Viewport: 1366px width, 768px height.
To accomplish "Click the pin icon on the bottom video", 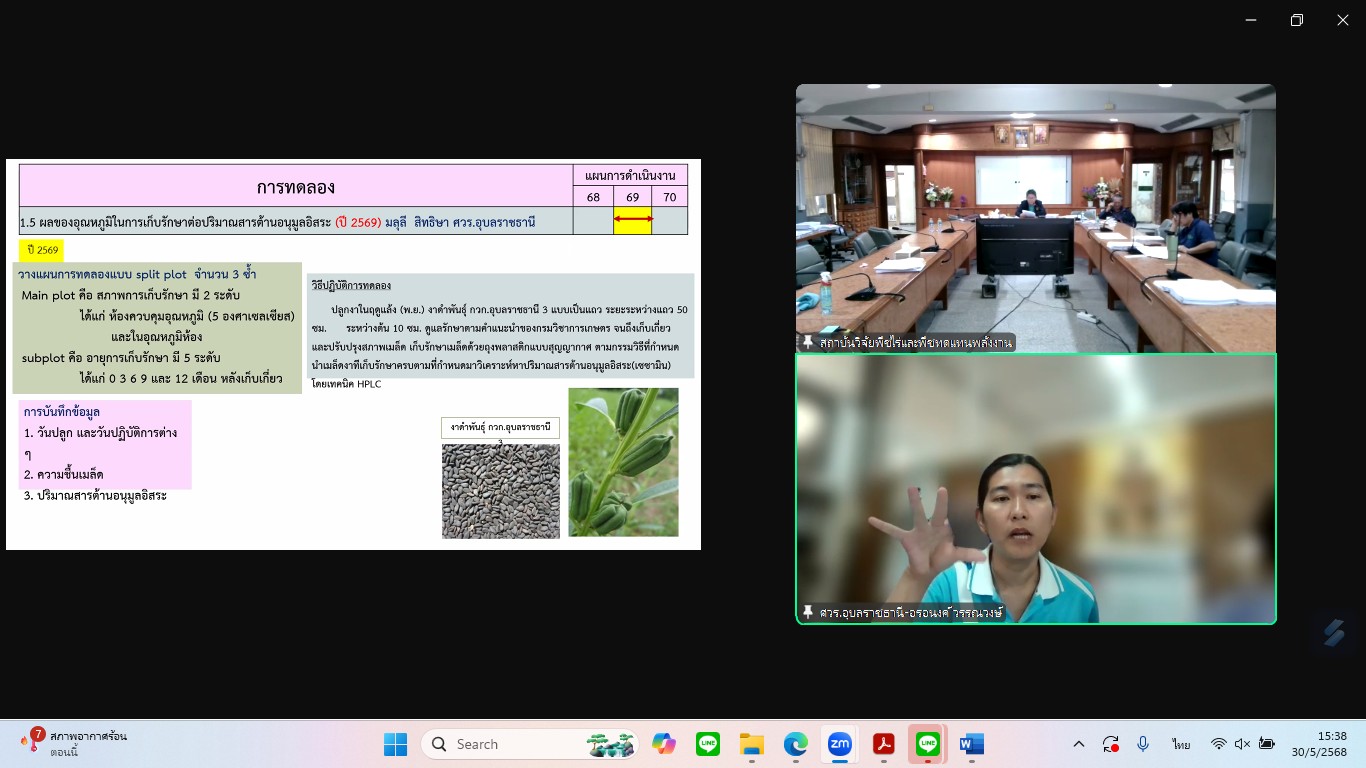I will tap(808, 612).
